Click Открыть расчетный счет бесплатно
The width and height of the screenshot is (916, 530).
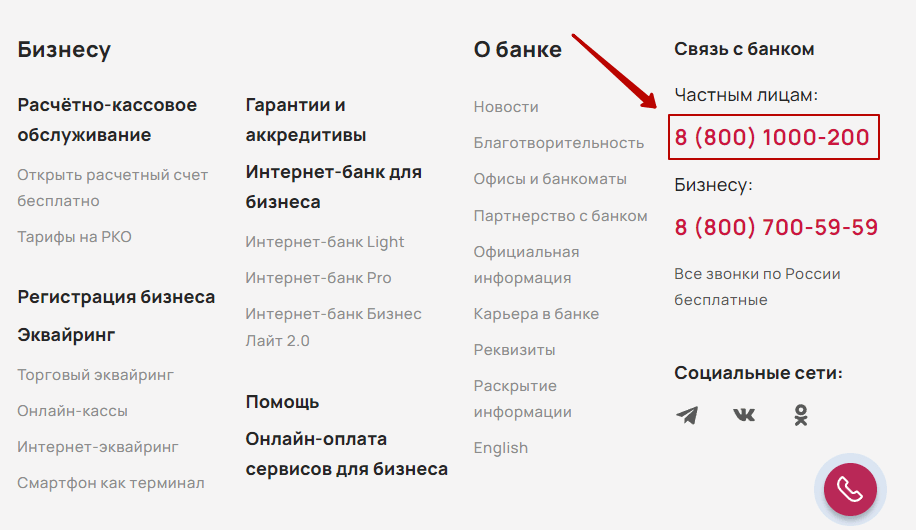pyautogui.click(x=112, y=188)
